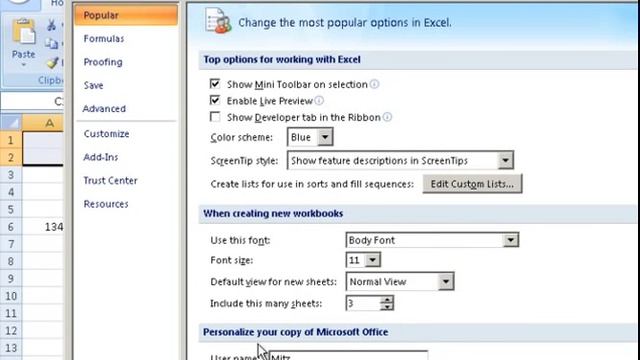
Task: Expand the Font size dropdown
Action: tap(372, 260)
